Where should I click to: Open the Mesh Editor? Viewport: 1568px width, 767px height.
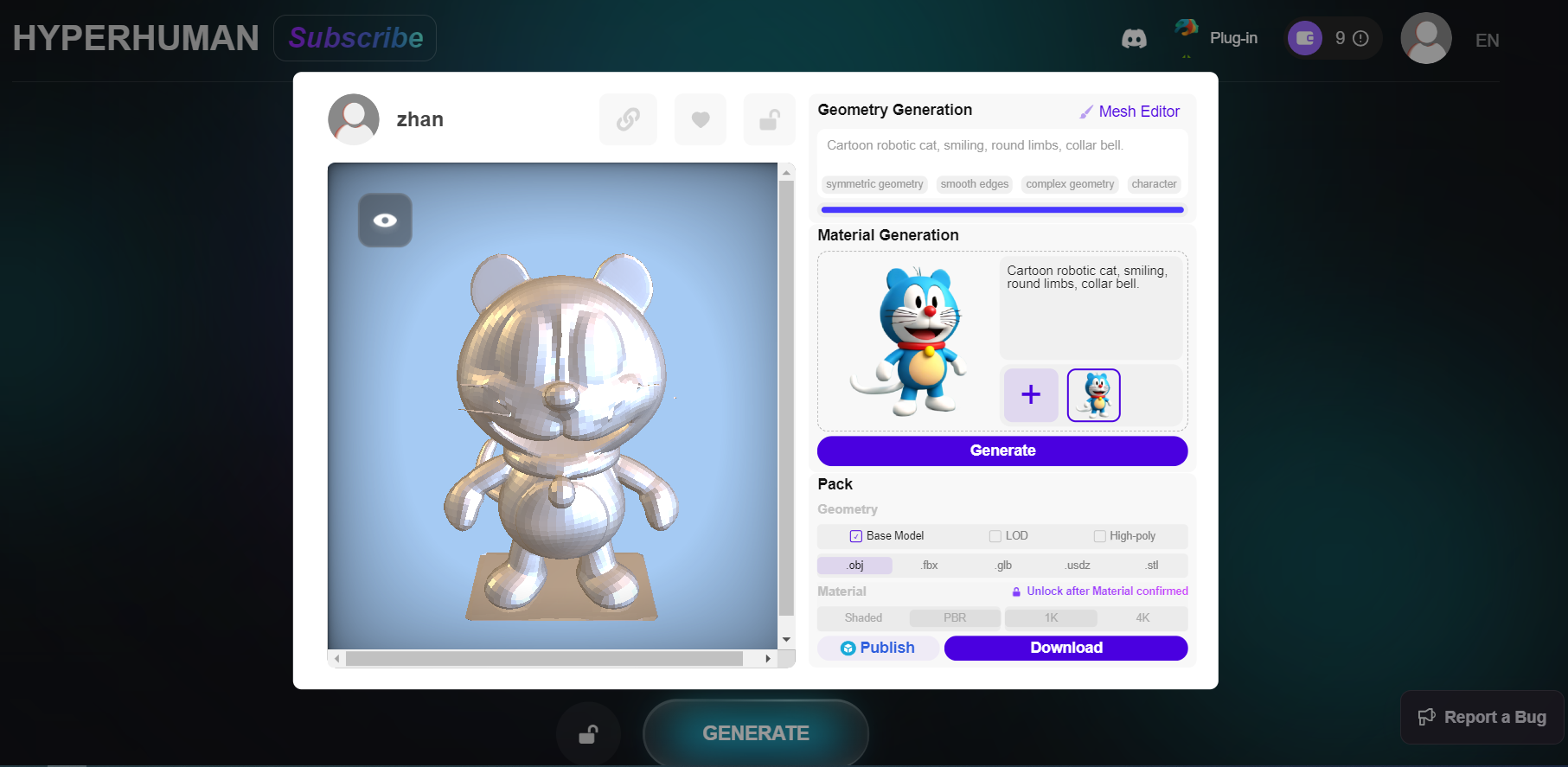[1130, 112]
